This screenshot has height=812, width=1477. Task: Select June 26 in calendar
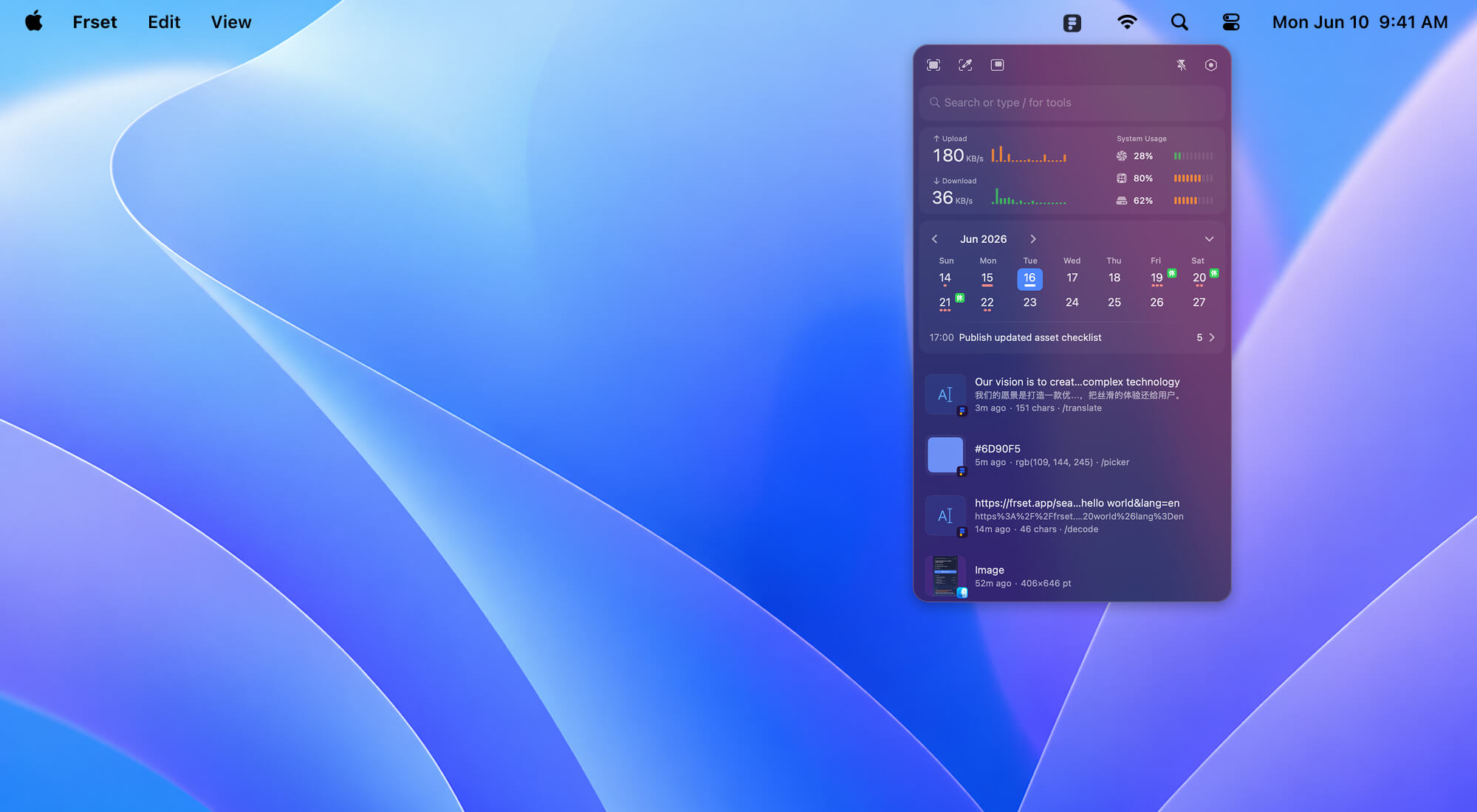[1156, 303]
